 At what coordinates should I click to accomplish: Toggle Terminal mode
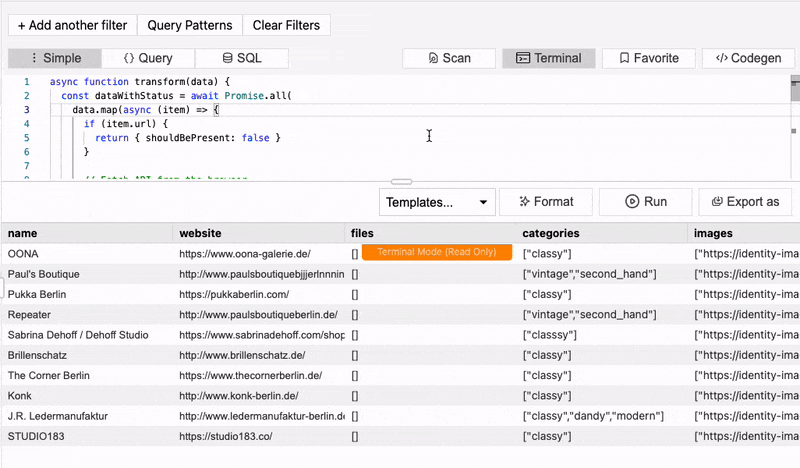tap(549, 58)
